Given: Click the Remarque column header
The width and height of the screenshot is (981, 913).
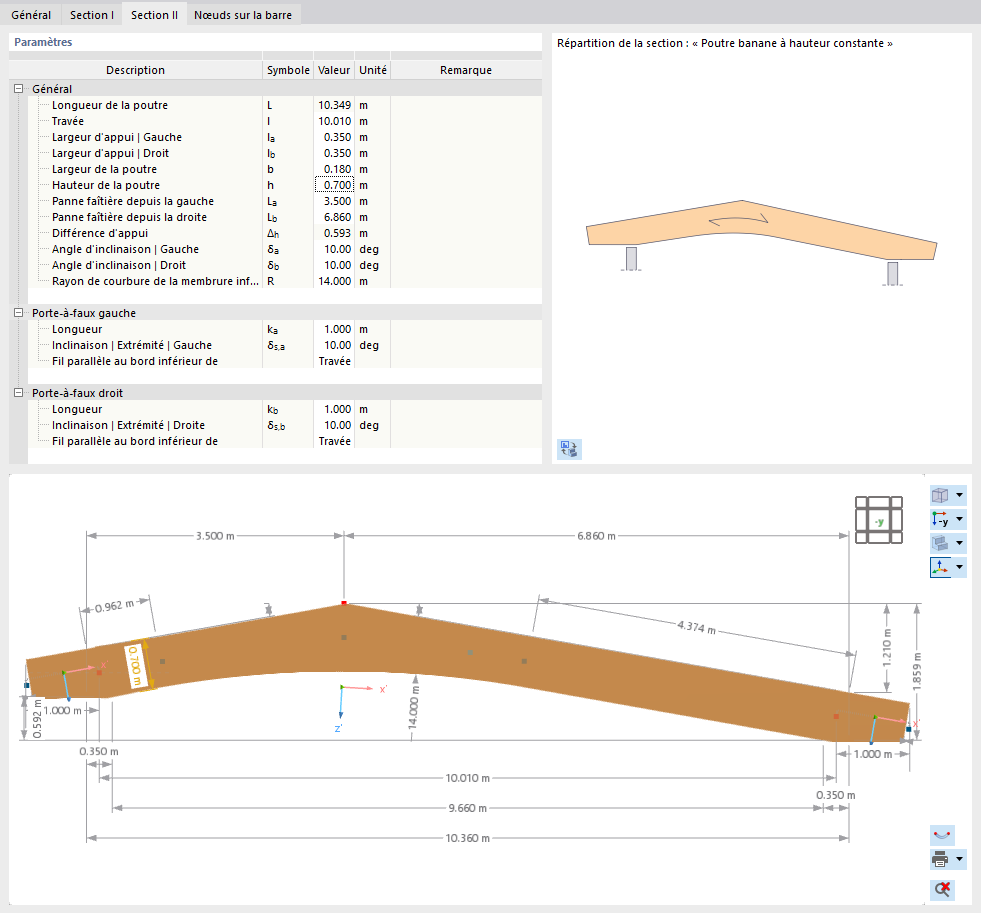Looking at the screenshot, I should tap(466, 70).
